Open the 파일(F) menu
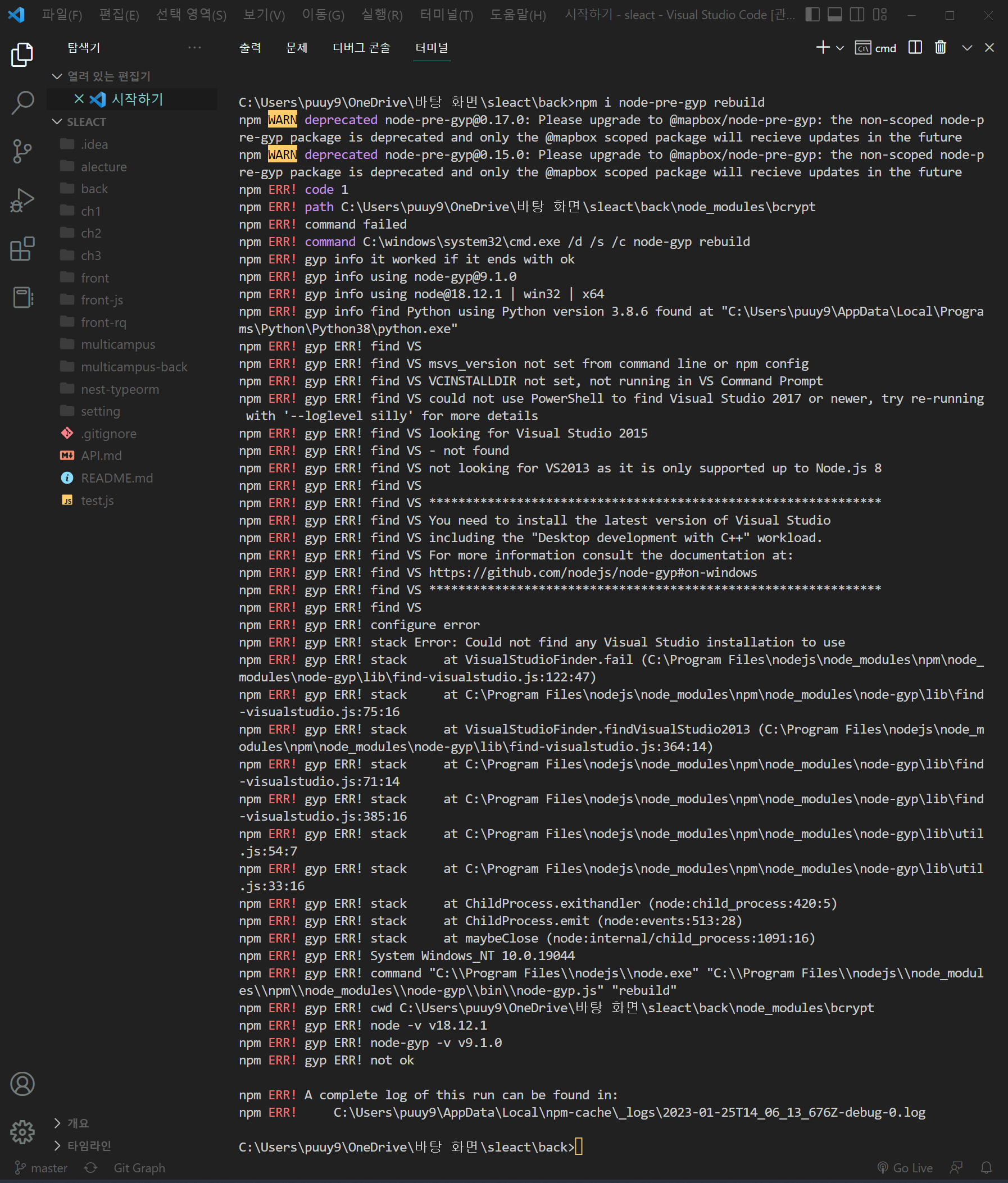Screen dimensions: 1008x1183 pyautogui.click(x=62, y=15)
